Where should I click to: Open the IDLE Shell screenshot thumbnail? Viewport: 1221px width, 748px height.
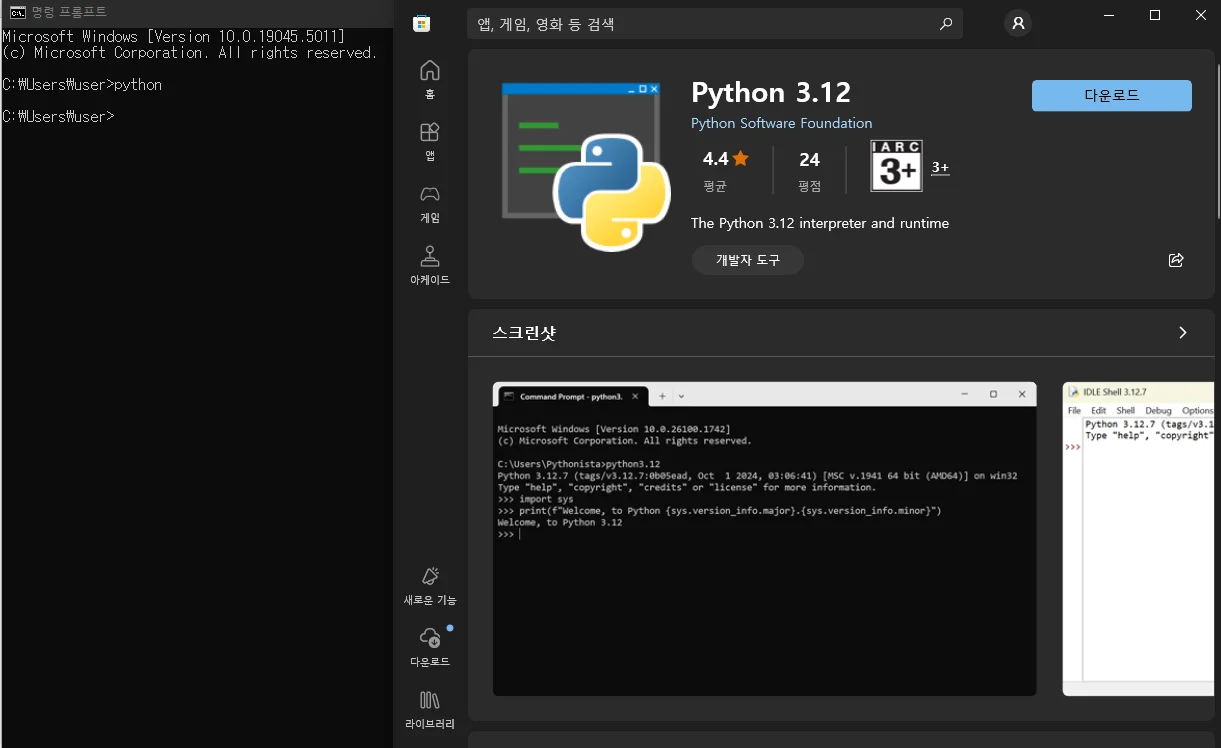[1138, 539]
